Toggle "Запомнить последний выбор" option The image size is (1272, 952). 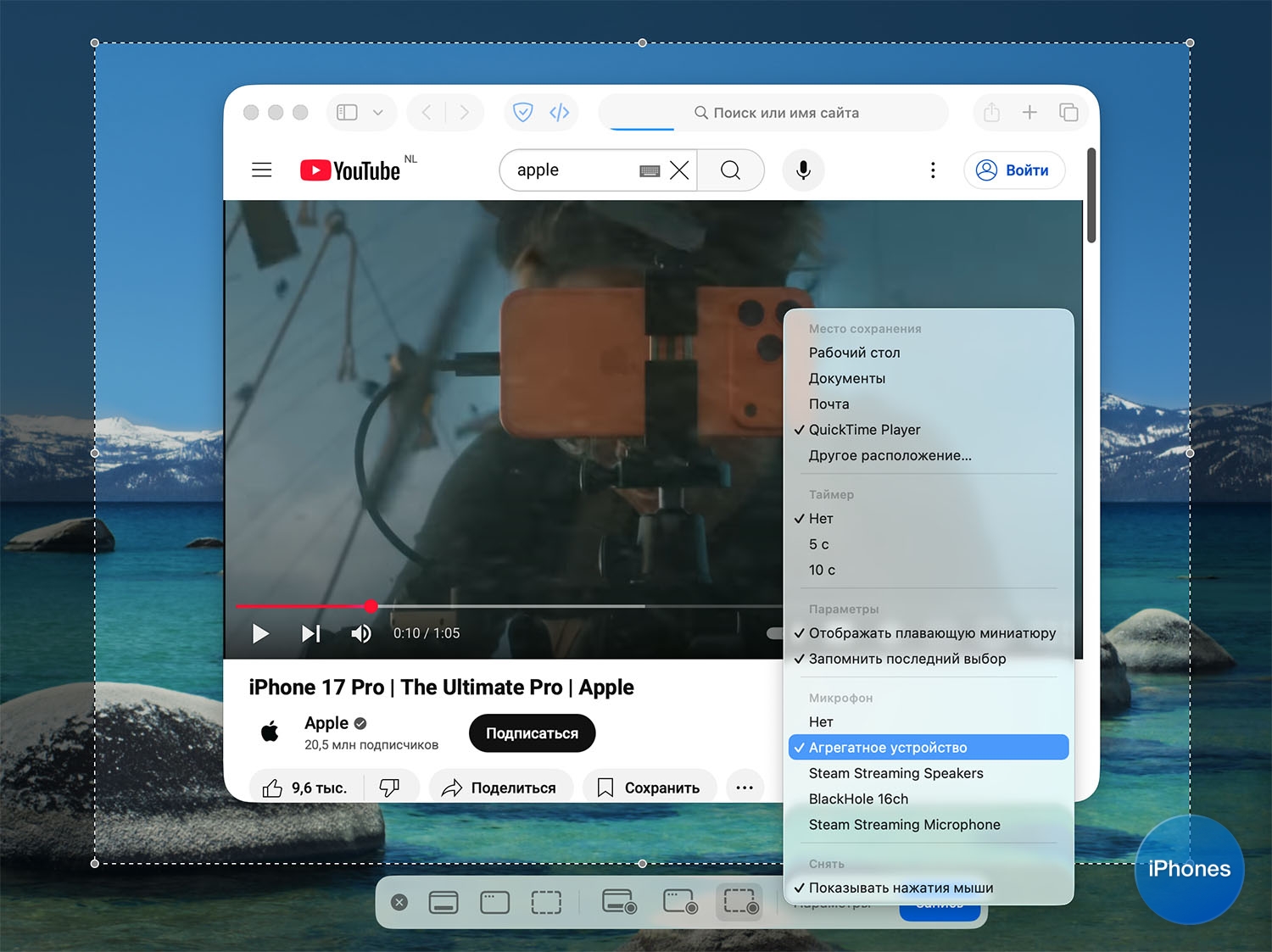(907, 659)
